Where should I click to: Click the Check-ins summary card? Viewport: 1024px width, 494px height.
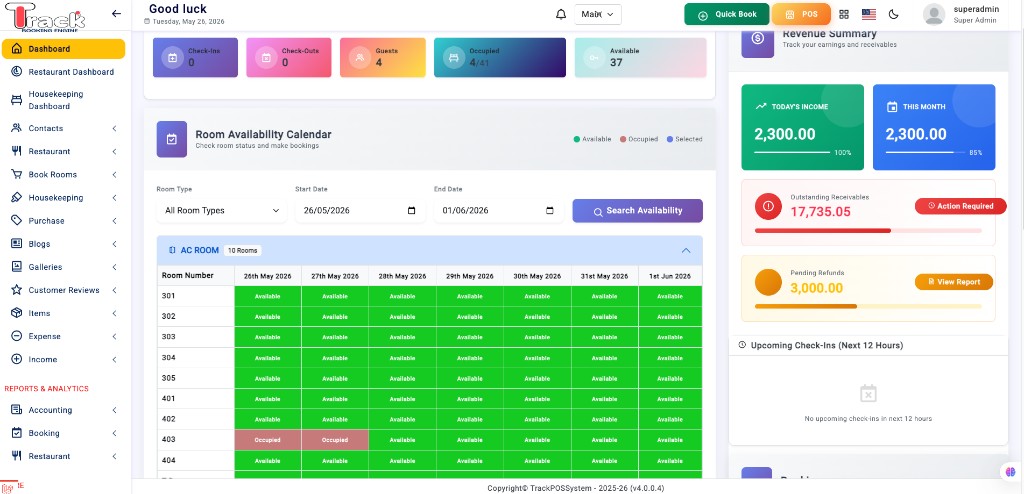[x=195, y=58]
